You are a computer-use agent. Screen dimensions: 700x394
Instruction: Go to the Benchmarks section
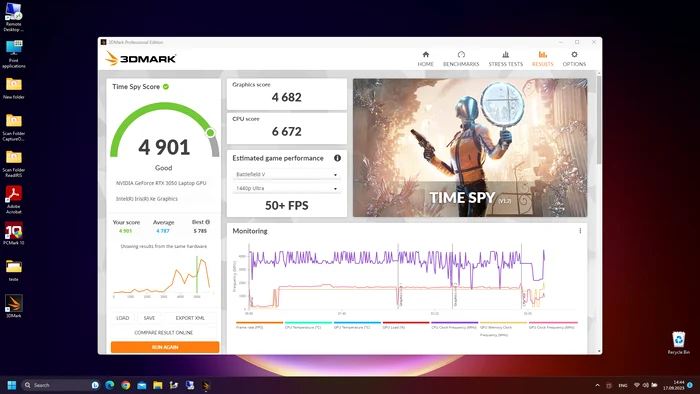click(461, 59)
